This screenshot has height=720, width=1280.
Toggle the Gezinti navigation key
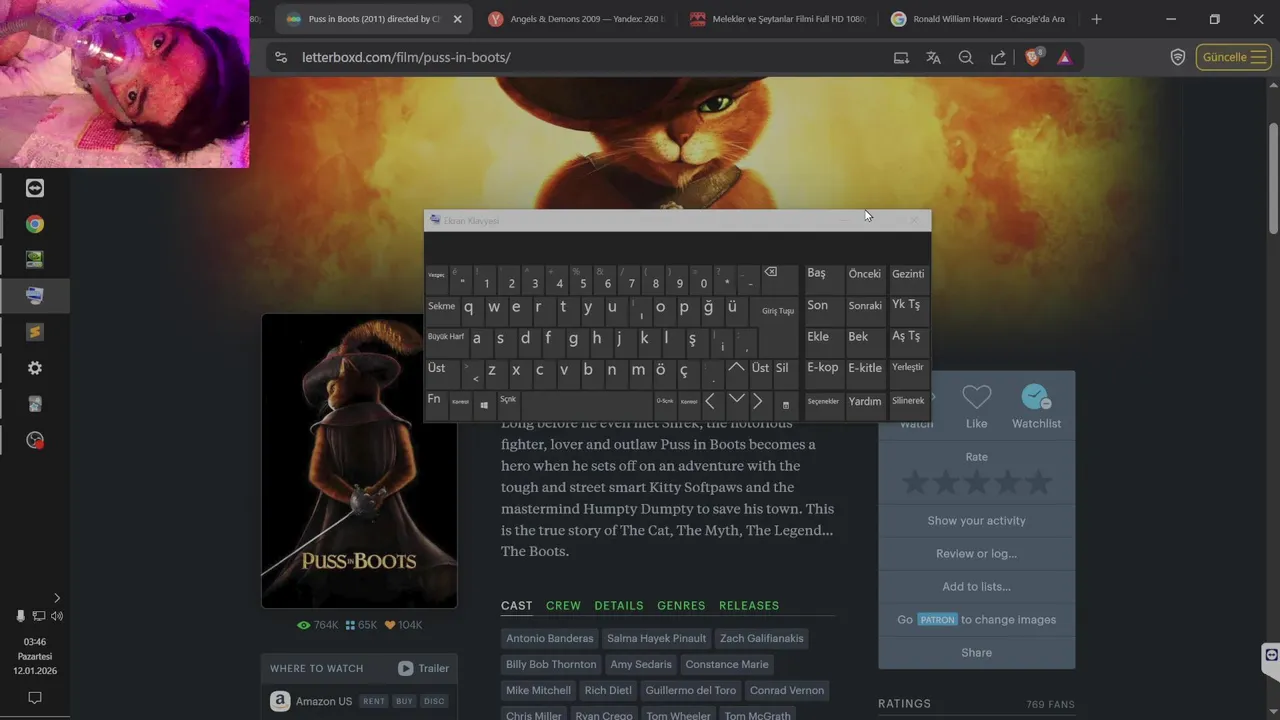[x=908, y=278]
